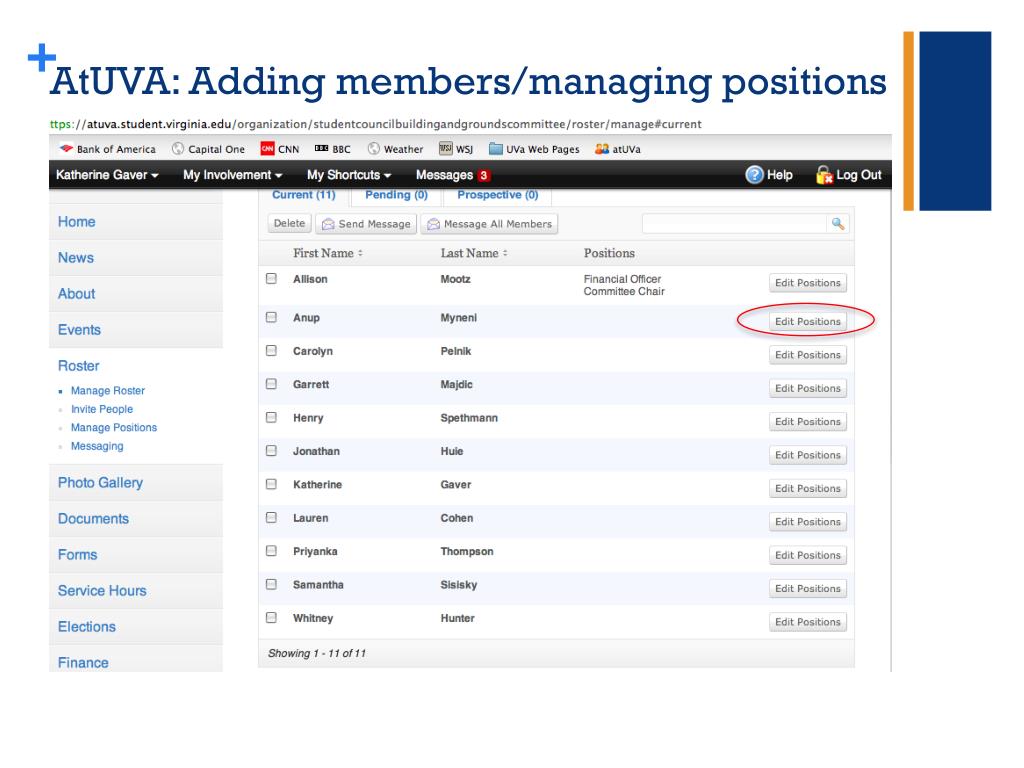1024x768 pixels.
Task: Edit Positions for Henry Spethmann
Action: coord(808,421)
